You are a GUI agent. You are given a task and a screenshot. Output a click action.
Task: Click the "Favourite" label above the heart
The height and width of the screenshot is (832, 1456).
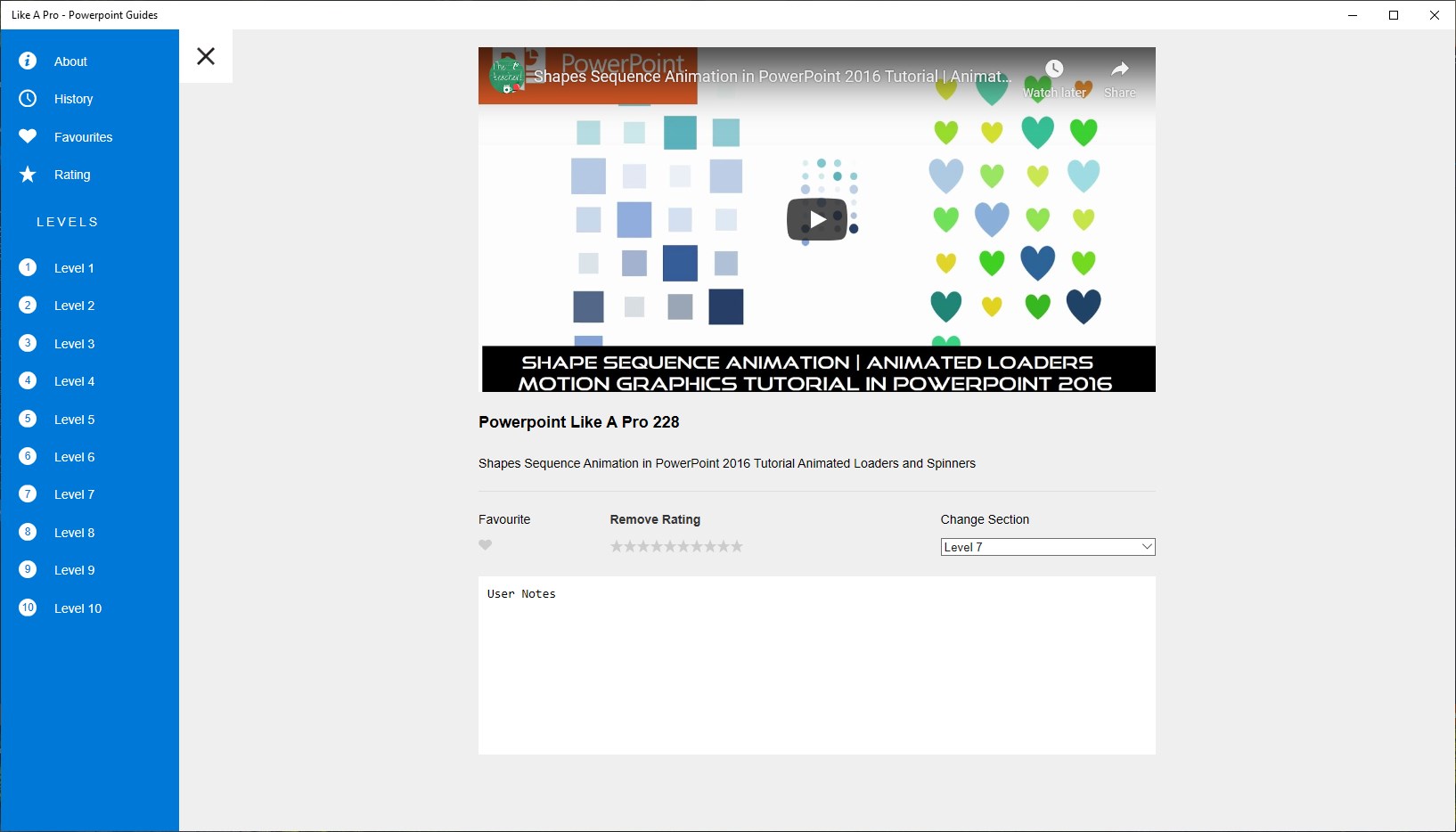[504, 519]
